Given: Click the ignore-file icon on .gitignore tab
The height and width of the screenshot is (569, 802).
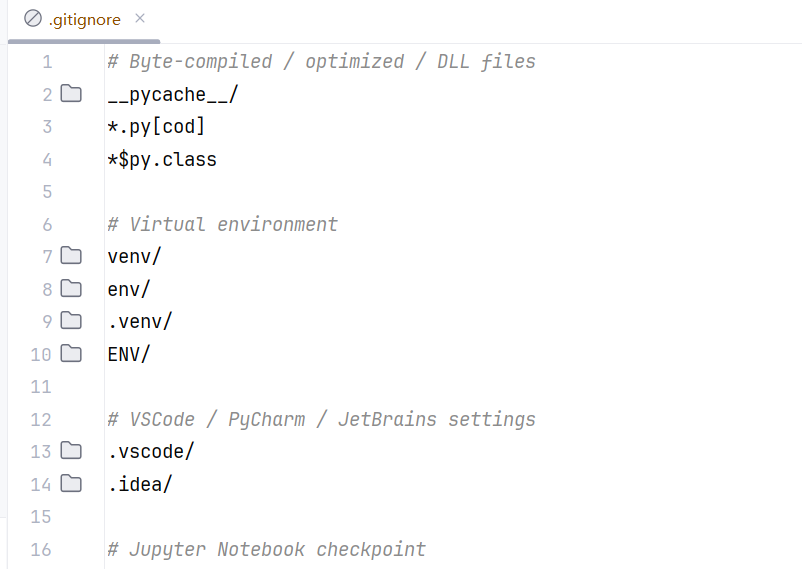Looking at the screenshot, I should tap(33, 19).
